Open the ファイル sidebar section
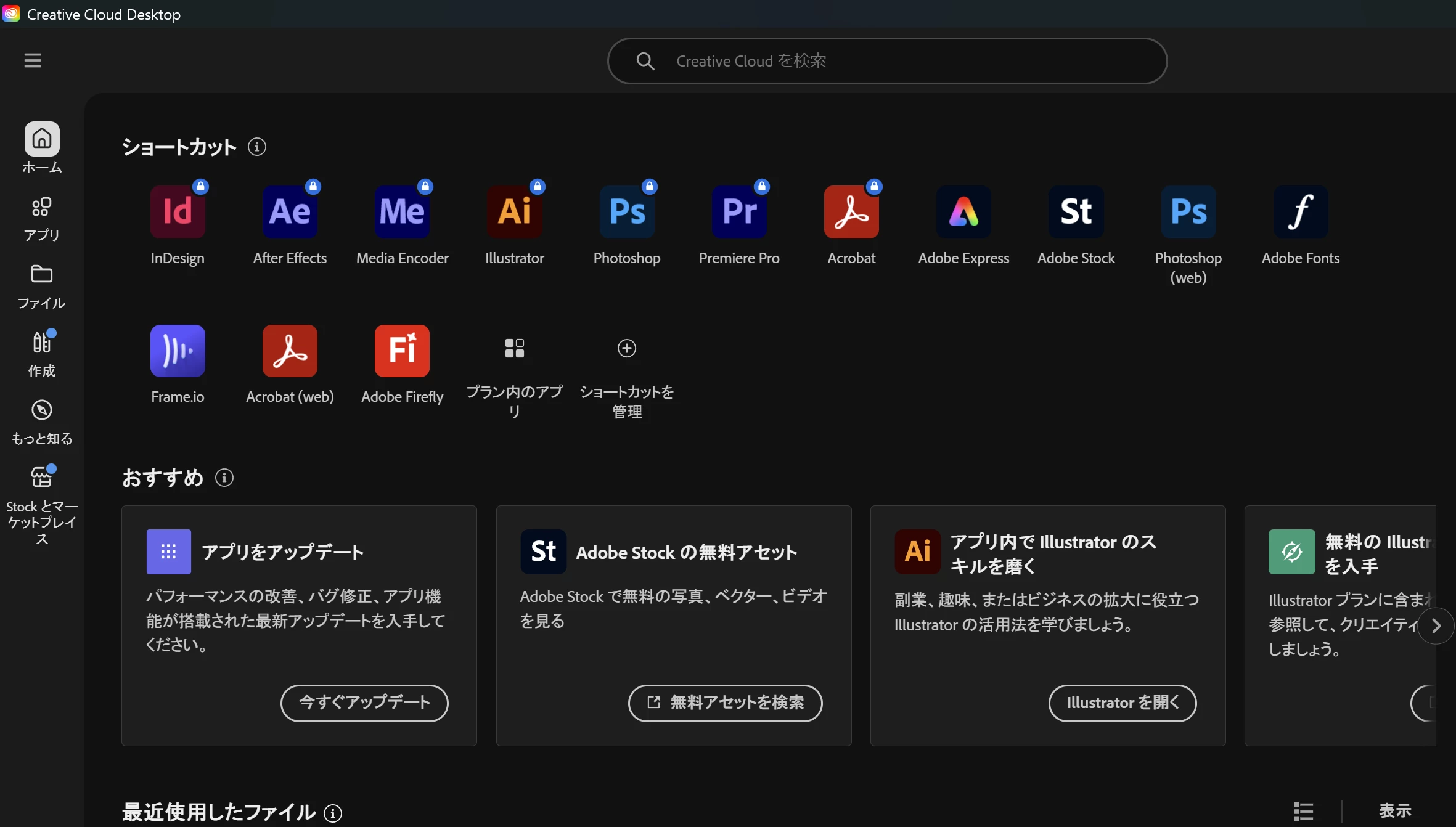The width and height of the screenshot is (1456, 827). pos(42,287)
